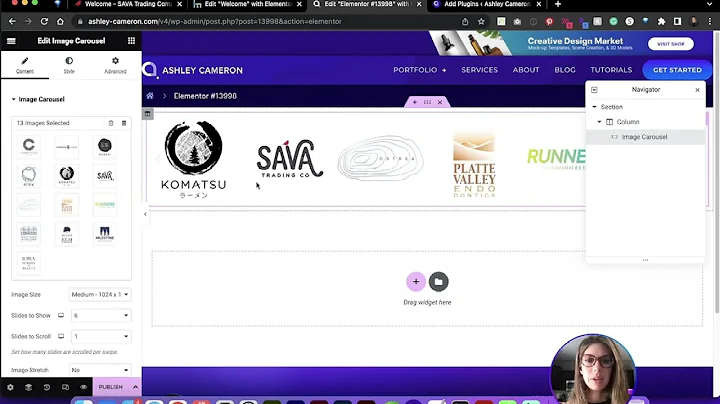Open the Slides to Scroll dropdown
This screenshot has width=720, height=404.
100,337
